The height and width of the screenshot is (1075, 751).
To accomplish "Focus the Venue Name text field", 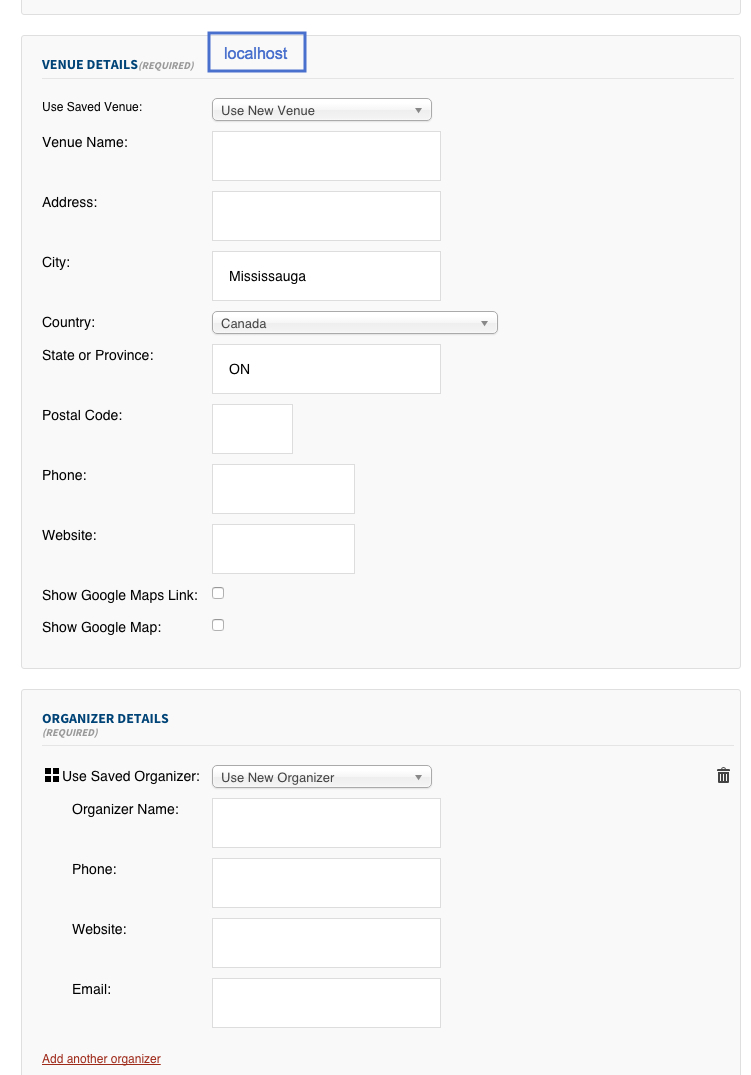I will [x=326, y=156].
